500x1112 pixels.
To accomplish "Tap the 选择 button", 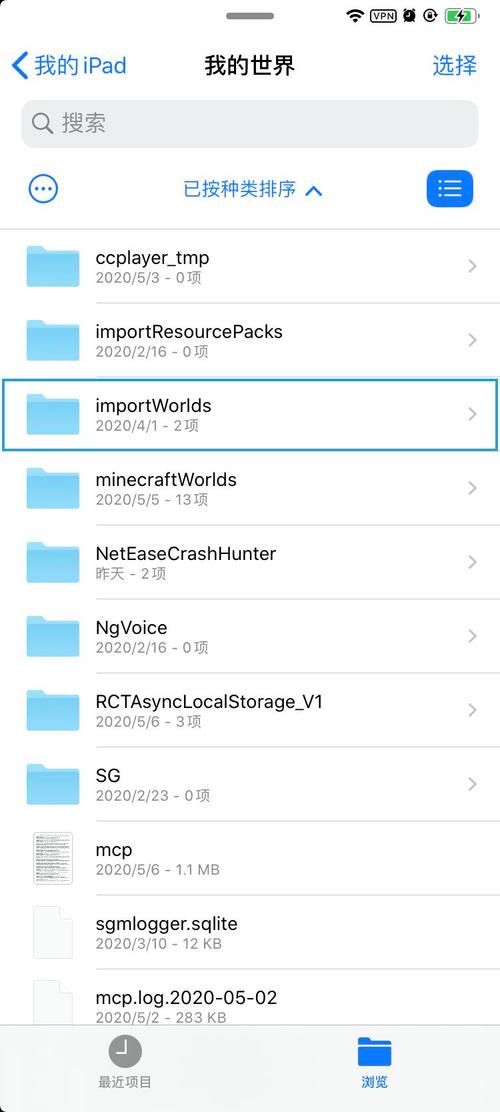I will 455,66.
